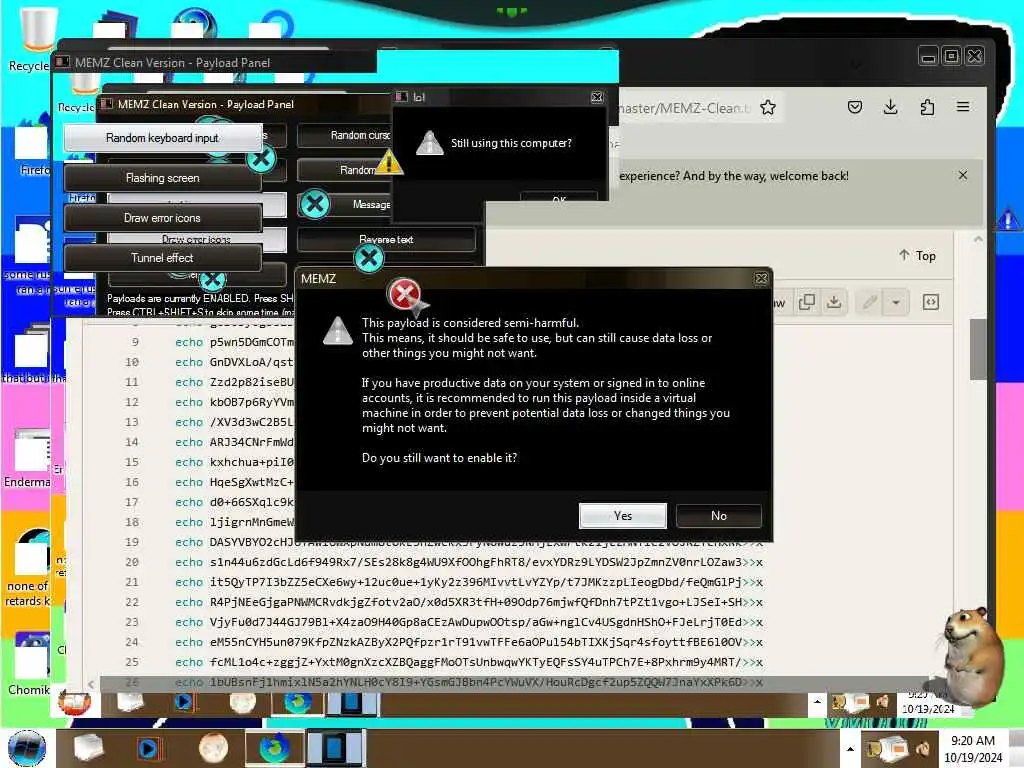The image size is (1024, 768).
Task: Confirm enabling payload with Yes button
Action: click(x=622, y=516)
